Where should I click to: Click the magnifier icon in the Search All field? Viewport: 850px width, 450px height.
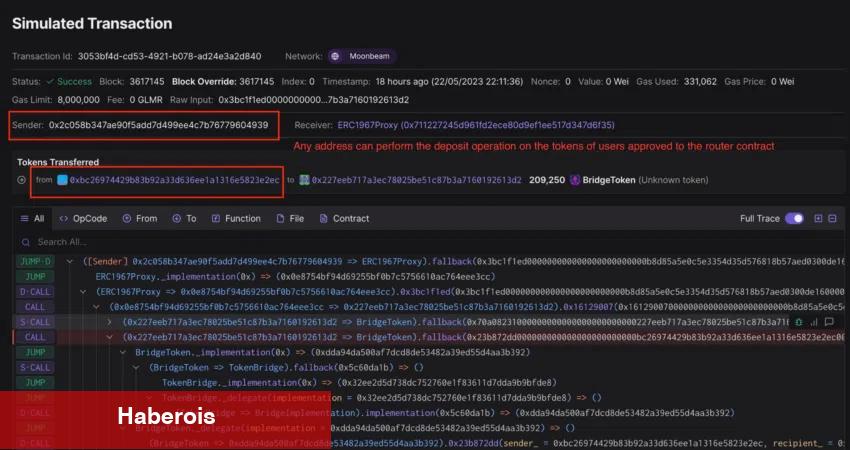click(25, 242)
